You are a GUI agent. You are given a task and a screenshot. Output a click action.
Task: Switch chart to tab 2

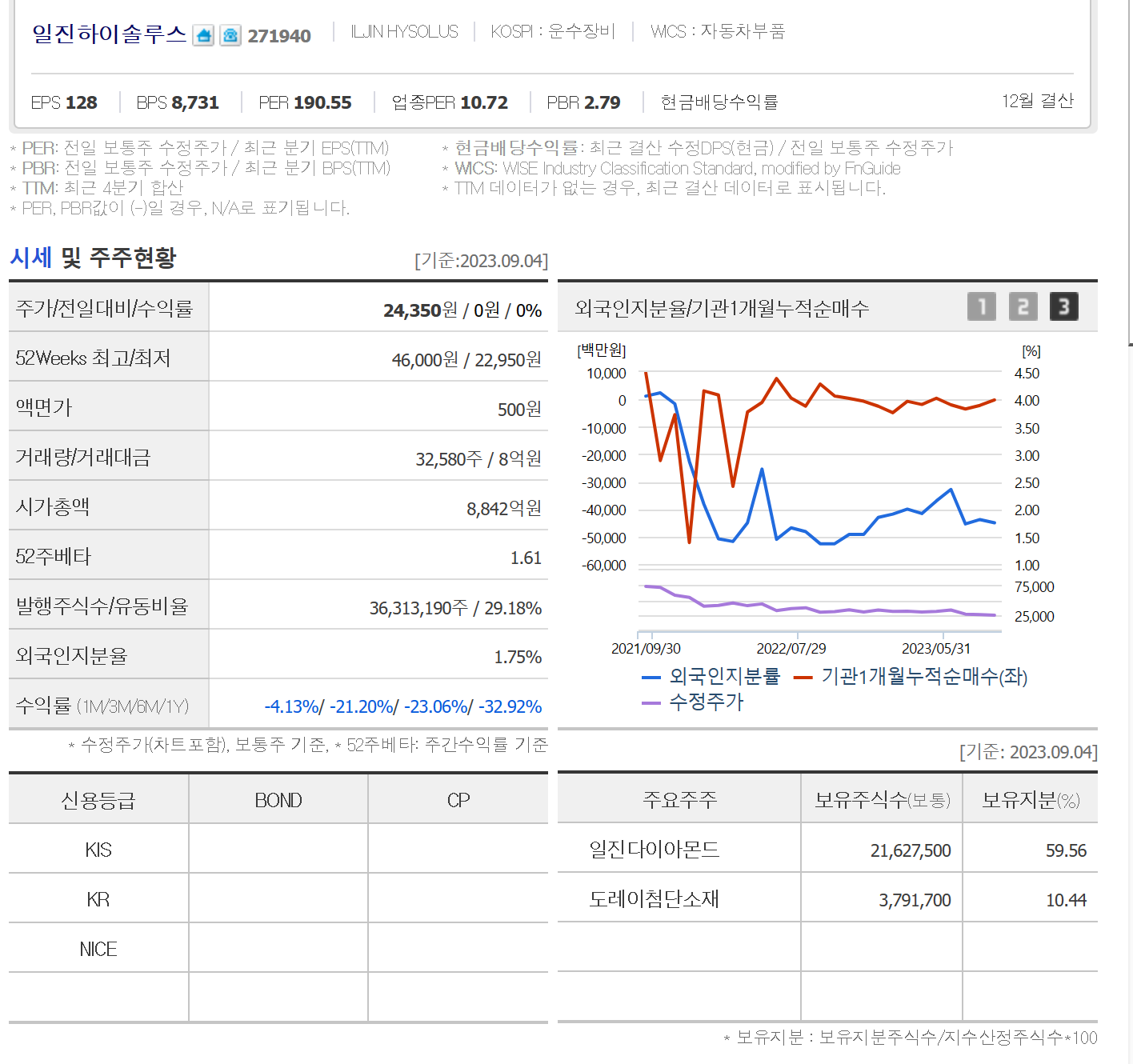[x=1023, y=306]
